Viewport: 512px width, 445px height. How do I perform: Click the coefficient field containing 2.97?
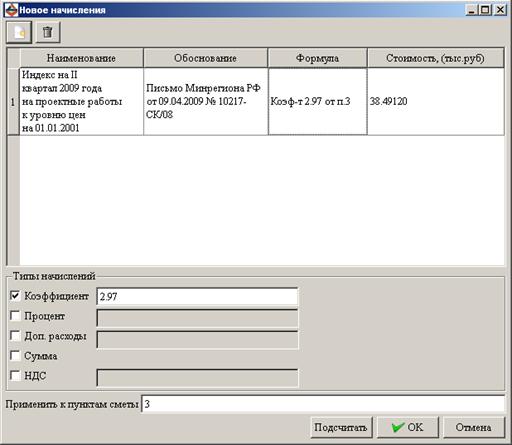click(x=197, y=297)
